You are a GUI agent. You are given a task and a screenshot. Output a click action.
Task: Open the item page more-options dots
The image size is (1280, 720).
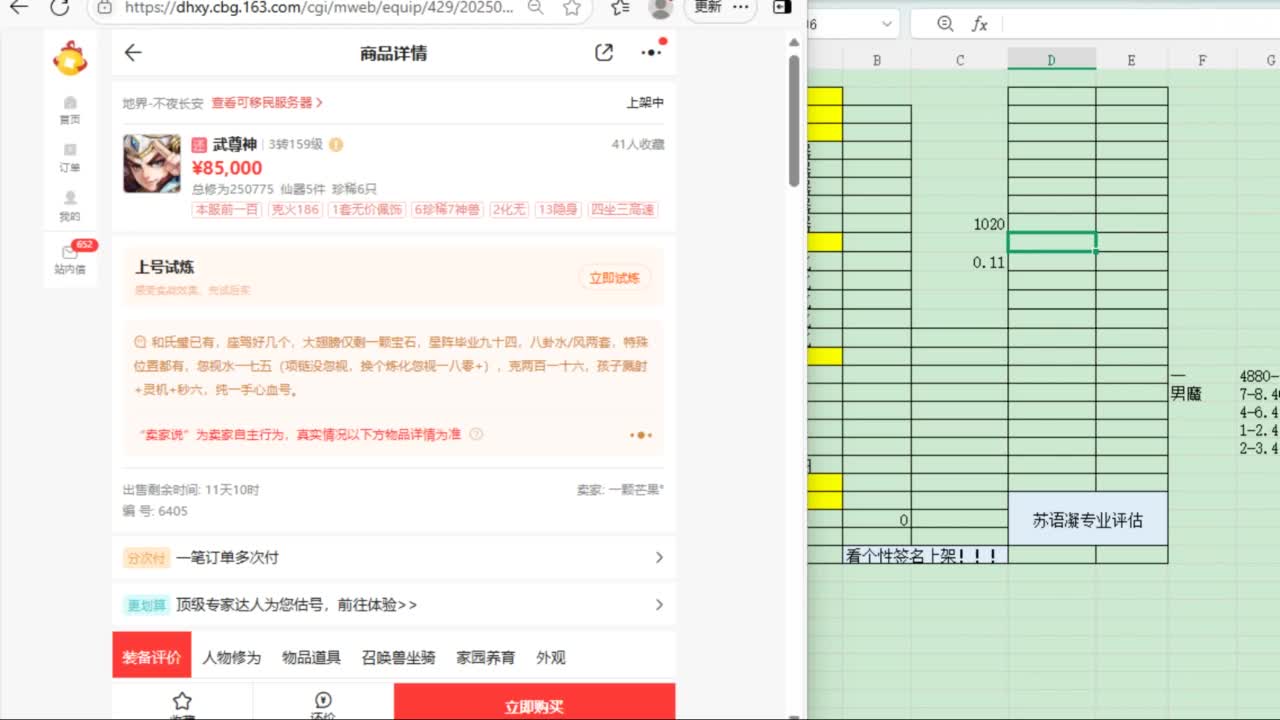coord(651,53)
